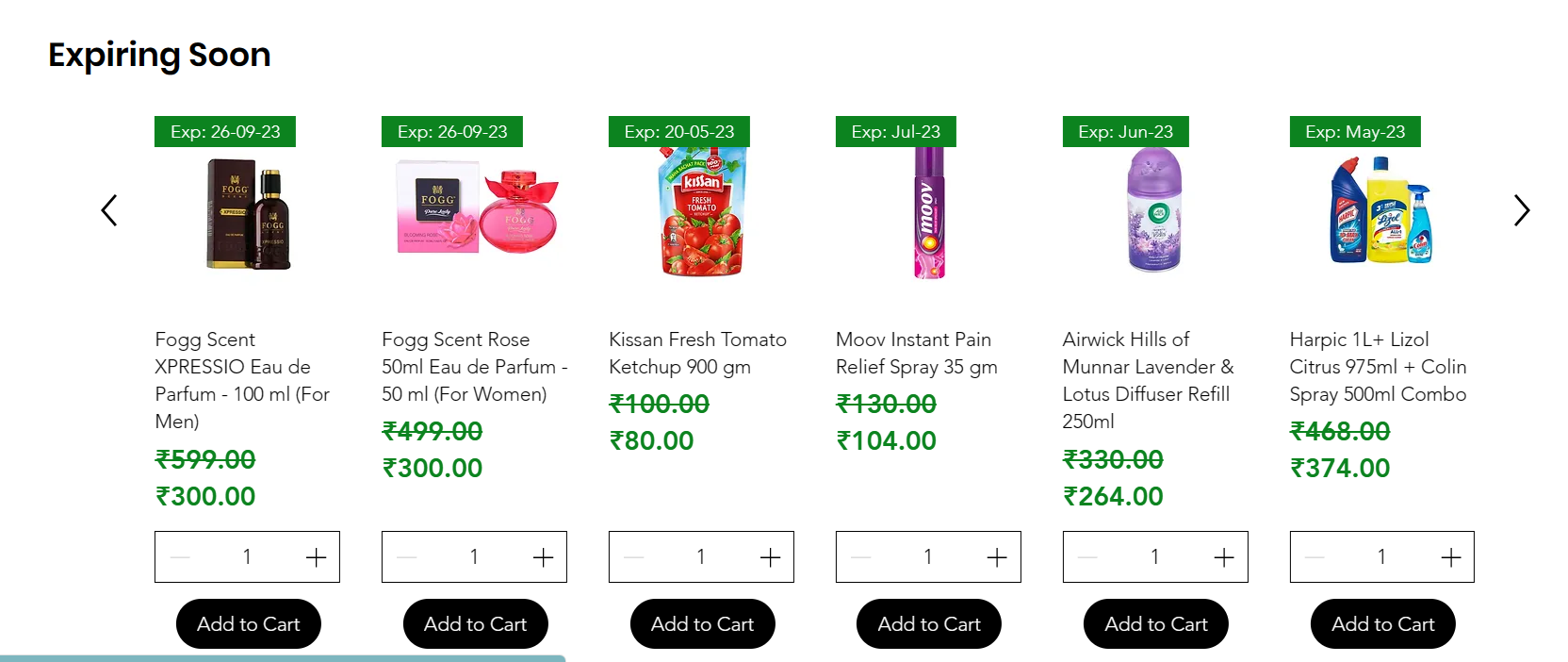Increase quantity for Fogg Scent XPRESSIO
This screenshot has width=1568, height=662.
316,557
